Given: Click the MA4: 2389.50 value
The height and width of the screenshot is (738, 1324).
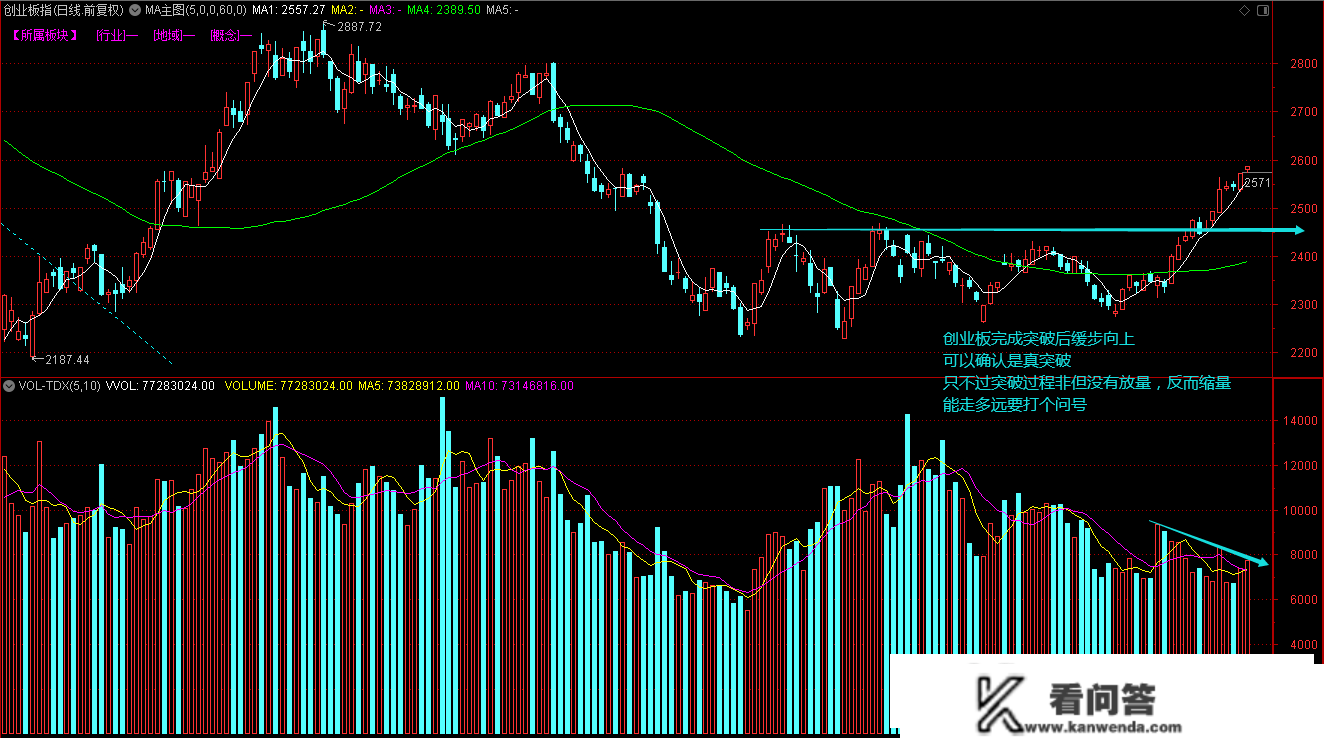Looking at the screenshot, I should (x=443, y=10).
